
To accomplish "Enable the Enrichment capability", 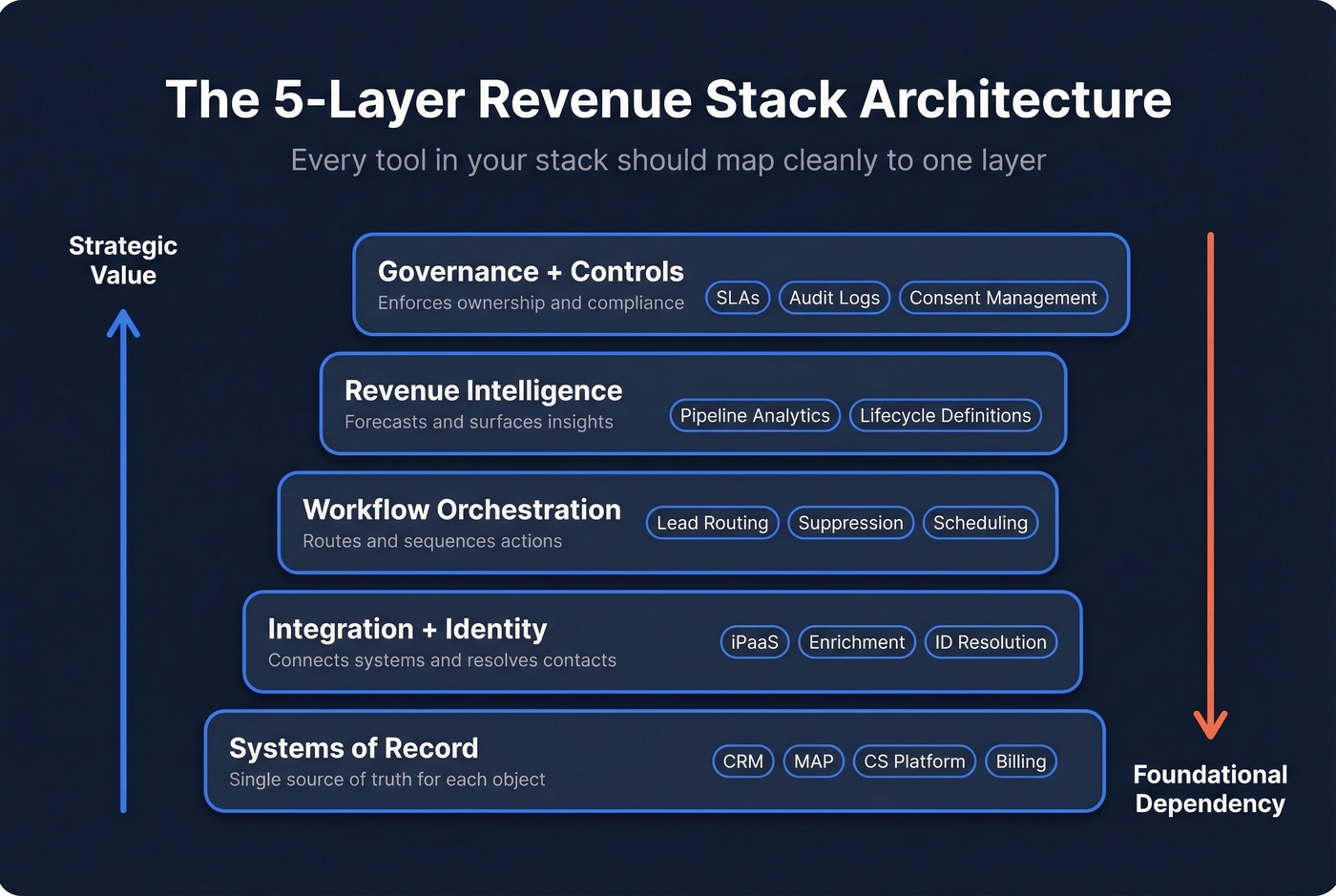I will coord(856,642).
